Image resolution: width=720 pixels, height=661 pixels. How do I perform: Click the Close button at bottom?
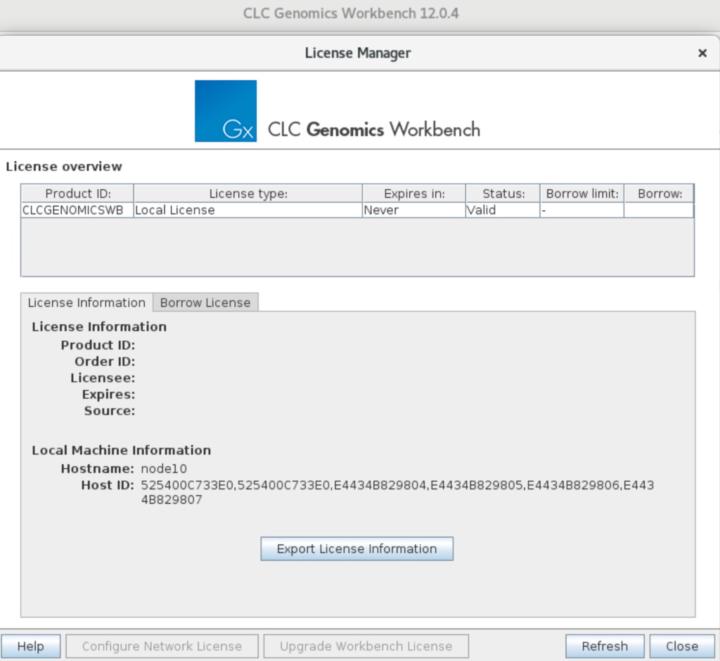pos(682,646)
